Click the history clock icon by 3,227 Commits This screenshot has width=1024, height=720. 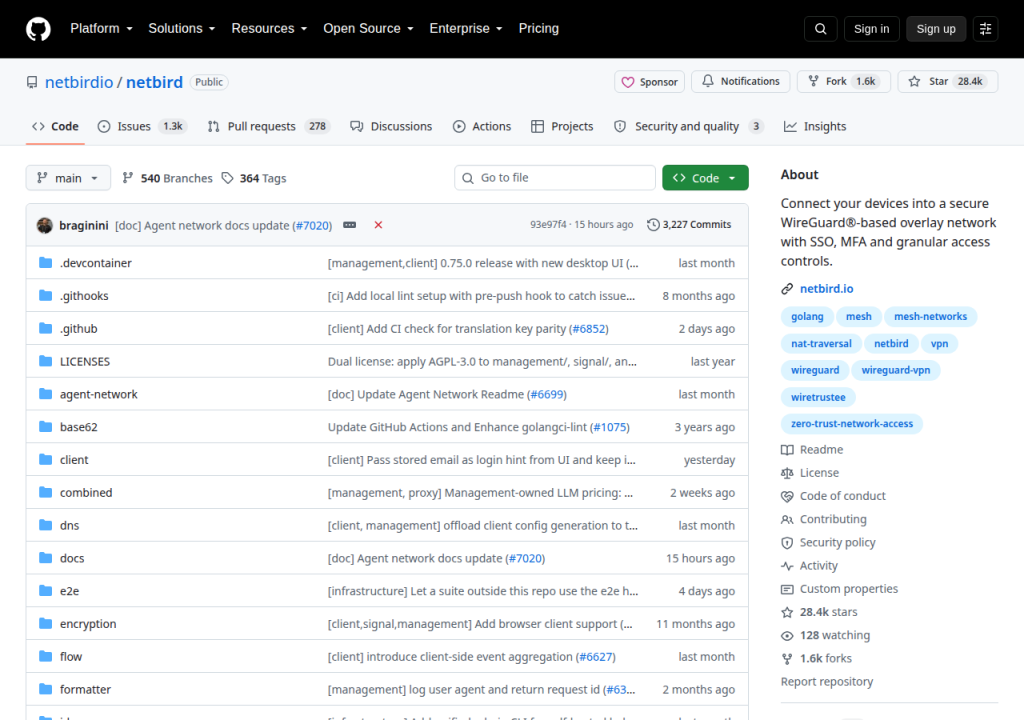click(x=653, y=225)
